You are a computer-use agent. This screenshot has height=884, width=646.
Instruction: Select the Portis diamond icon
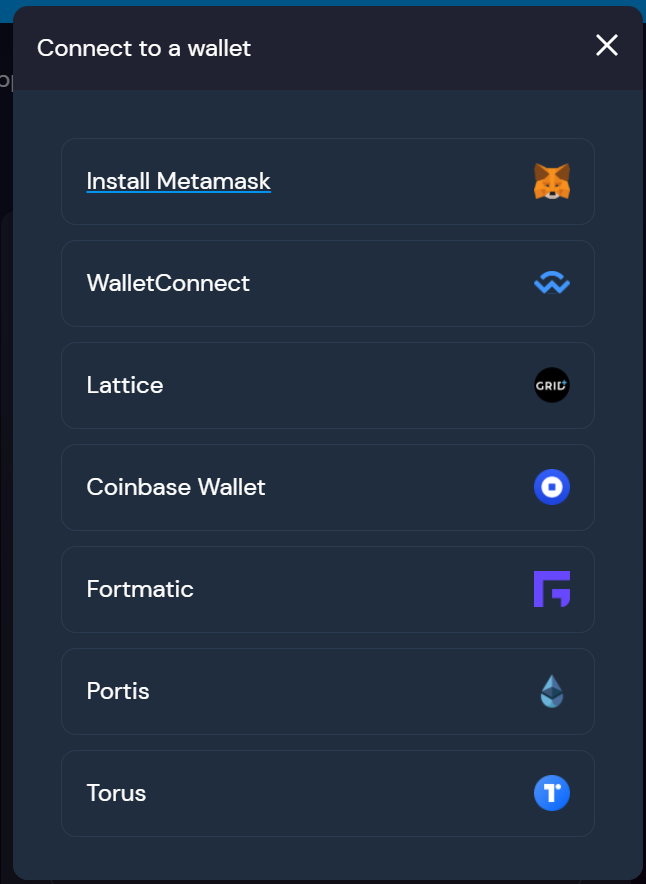point(552,691)
